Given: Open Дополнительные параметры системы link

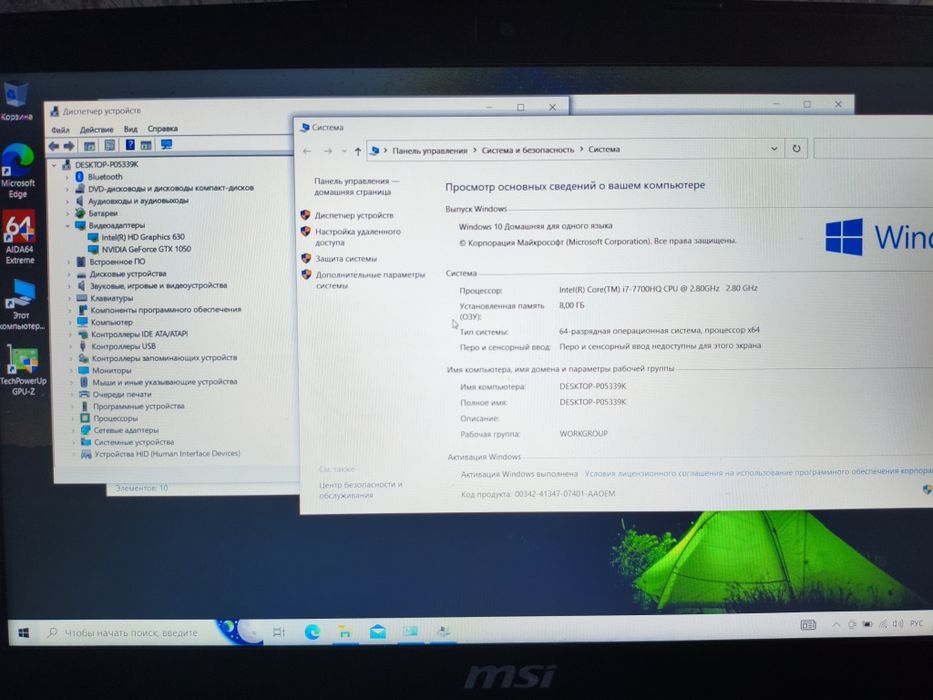Looking at the screenshot, I should pyautogui.click(x=370, y=280).
